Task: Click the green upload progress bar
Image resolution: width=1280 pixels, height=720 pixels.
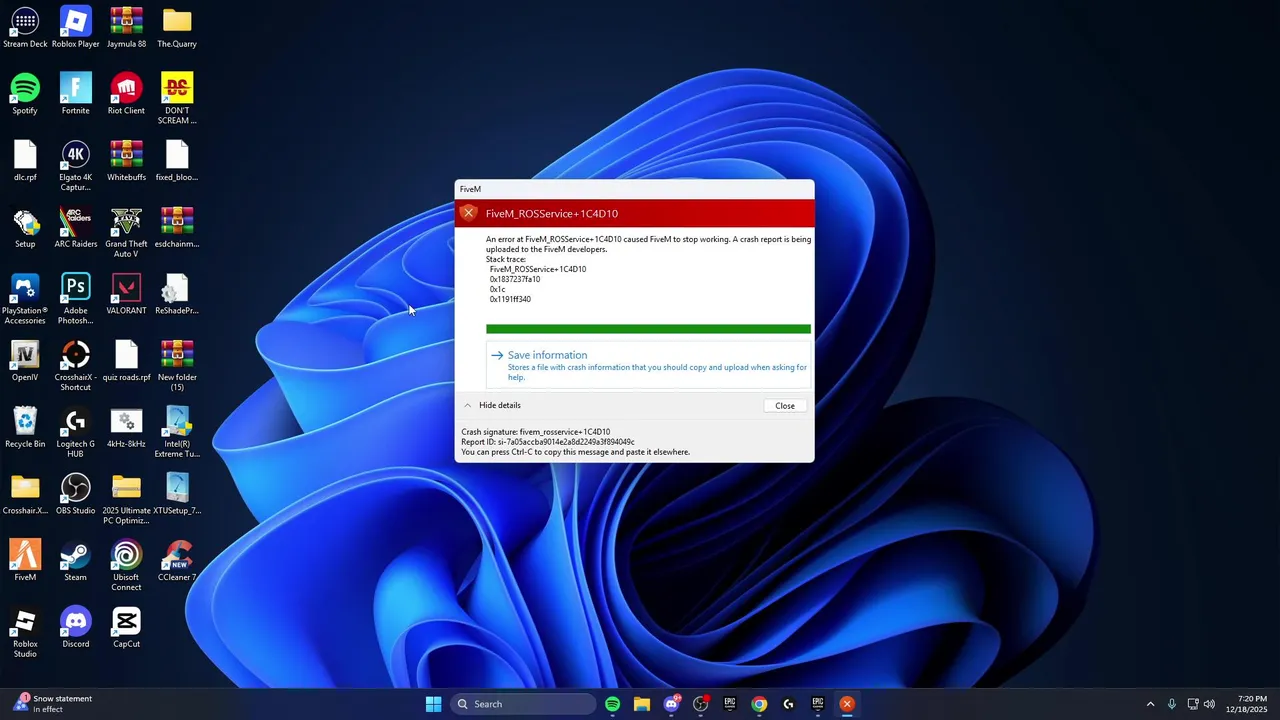Action: tap(648, 329)
